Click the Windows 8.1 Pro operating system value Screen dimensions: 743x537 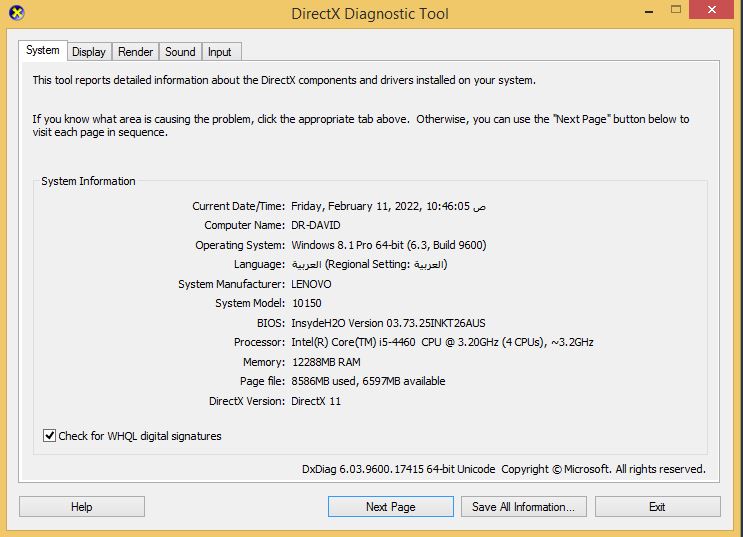[388, 245]
